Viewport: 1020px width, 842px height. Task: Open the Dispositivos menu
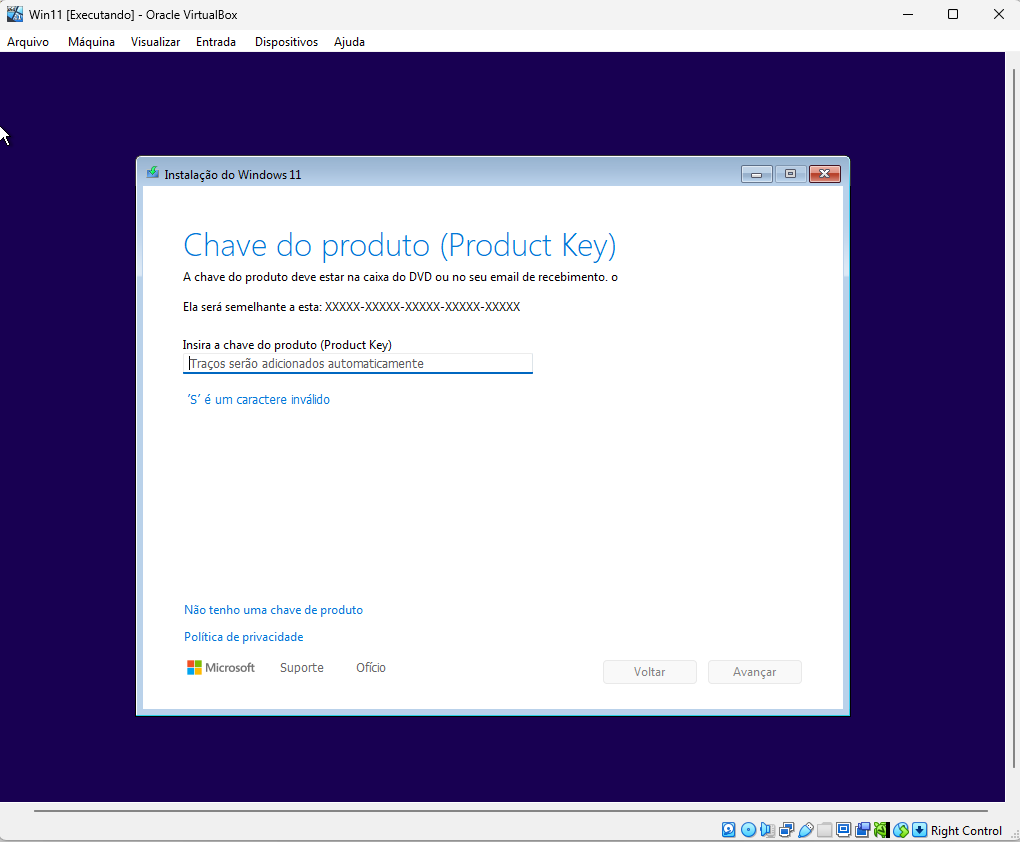(x=286, y=42)
